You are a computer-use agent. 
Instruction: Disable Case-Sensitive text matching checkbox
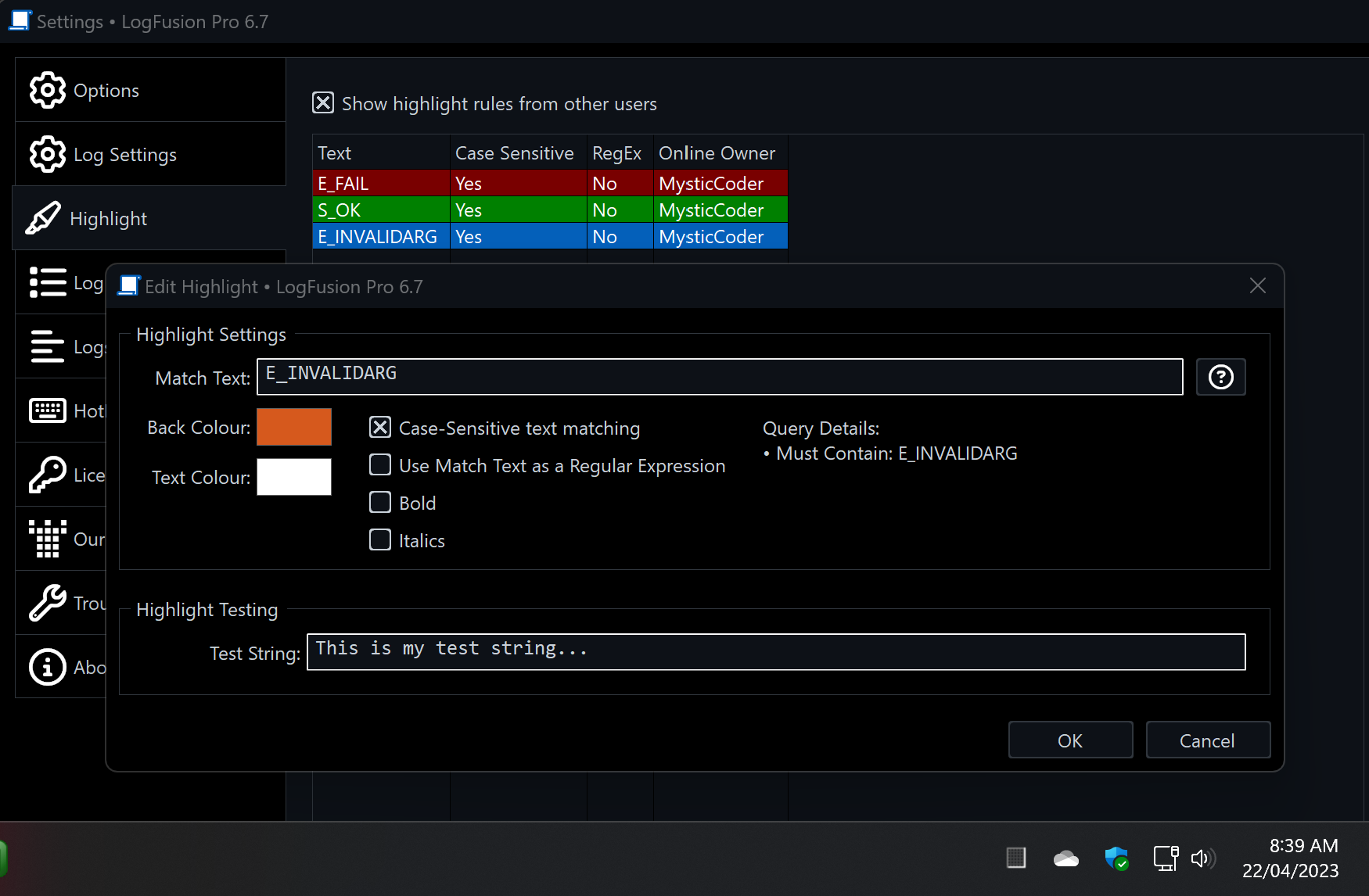380,428
